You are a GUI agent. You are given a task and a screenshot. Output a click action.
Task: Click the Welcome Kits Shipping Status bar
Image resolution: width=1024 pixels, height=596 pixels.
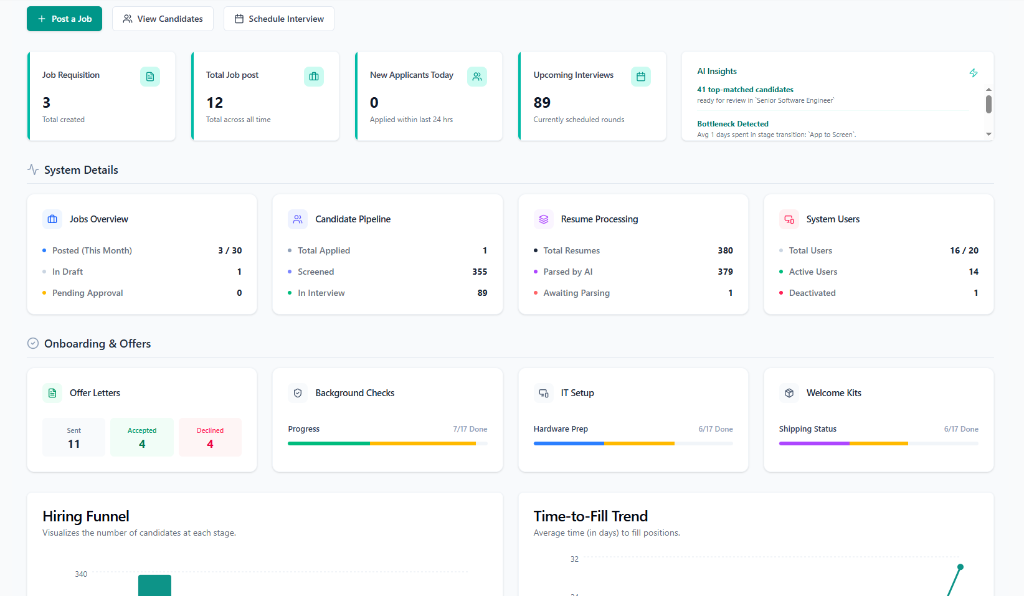coord(878,443)
